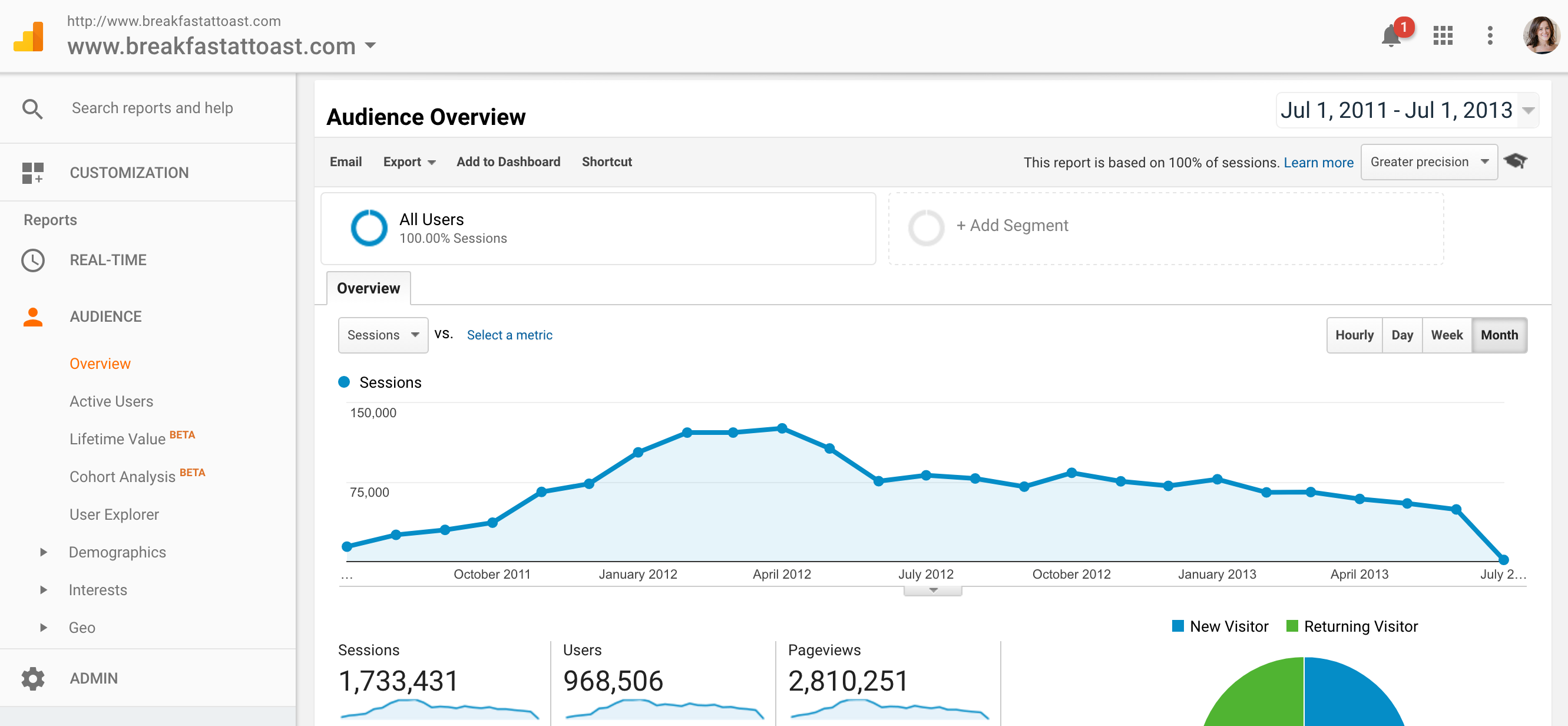Viewport: 1568px width, 726px height.
Task: Click the All Users segment label
Action: tap(432, 219)
